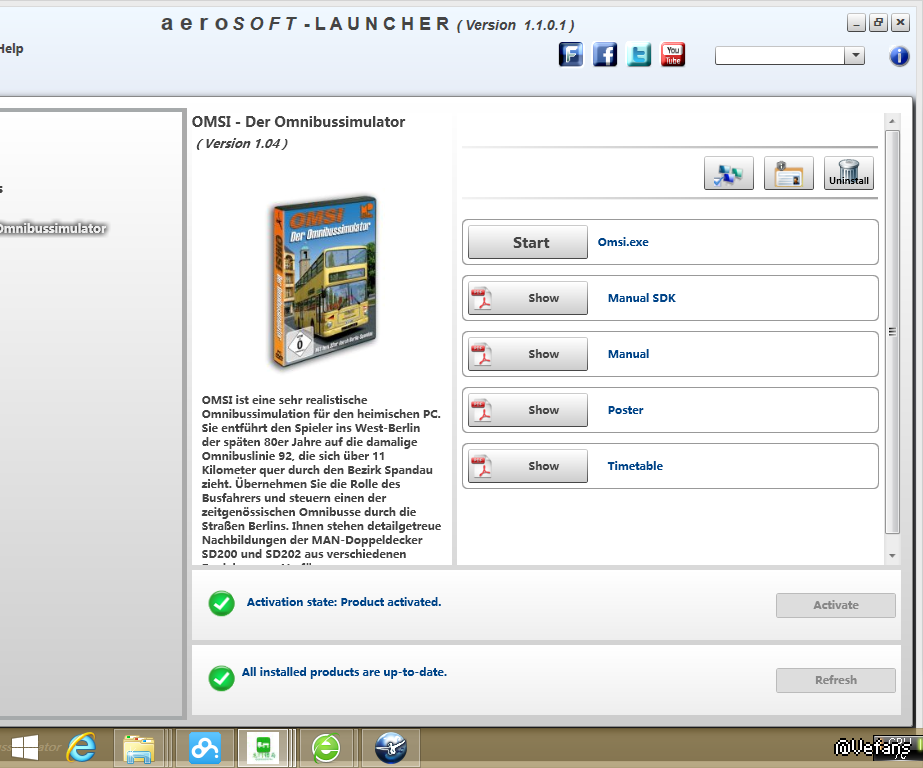Click All installed products are up-to-date text
Screen dimensions: 923x768
[344, 672]
